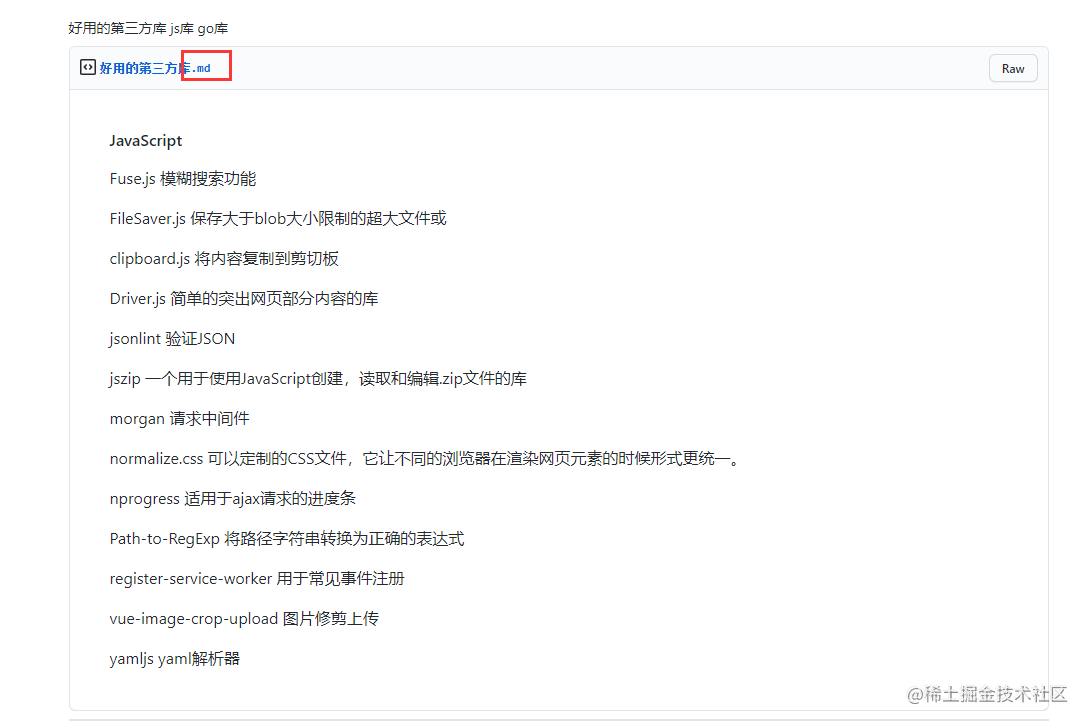Click the FileSaver.js description line
The height and width of the screenshot is (726, 1089).
(278, 218)
